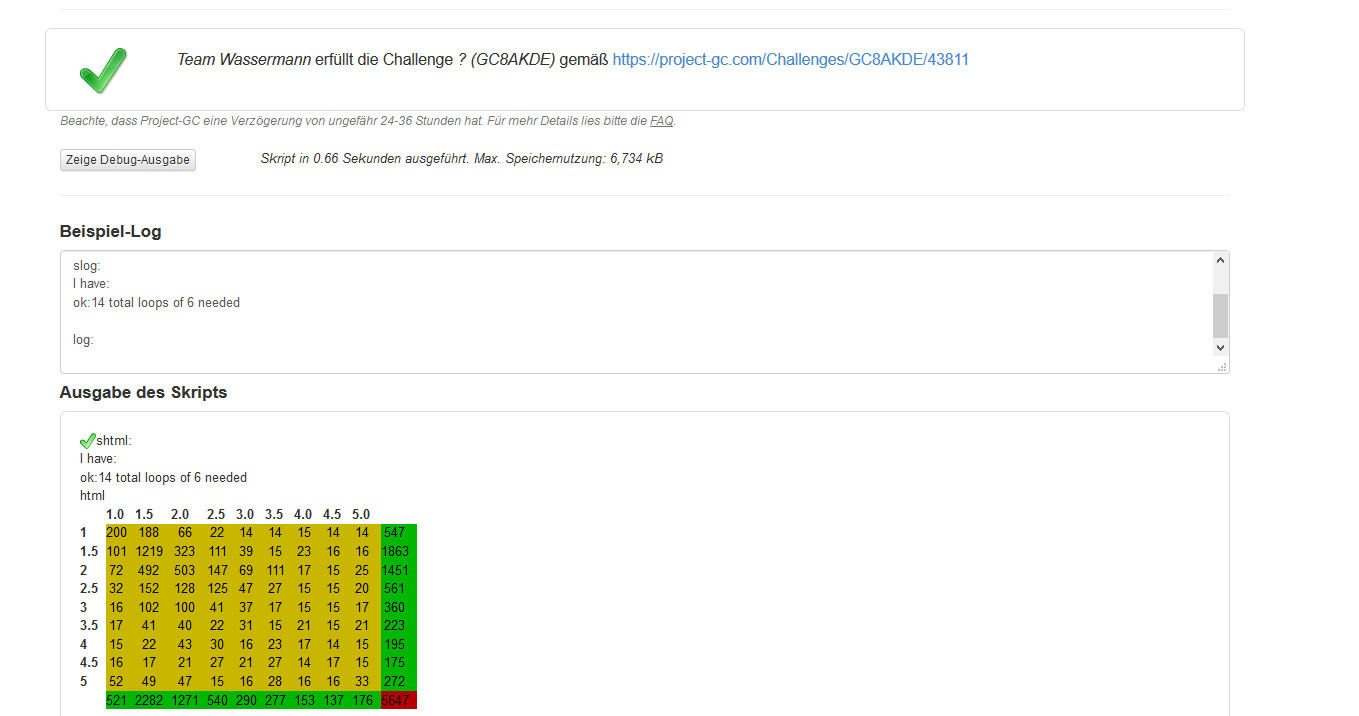
Task: Select the matrix cell 102
Action: tap(149, 607)
